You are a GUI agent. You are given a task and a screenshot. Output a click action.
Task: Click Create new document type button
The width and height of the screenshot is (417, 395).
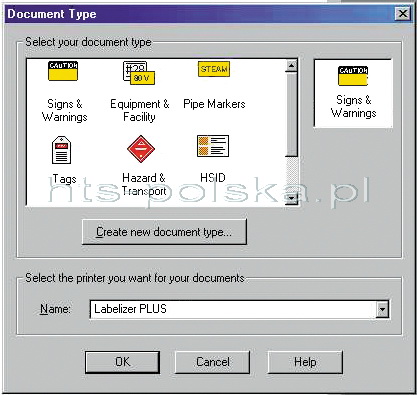tap(164, 232)
